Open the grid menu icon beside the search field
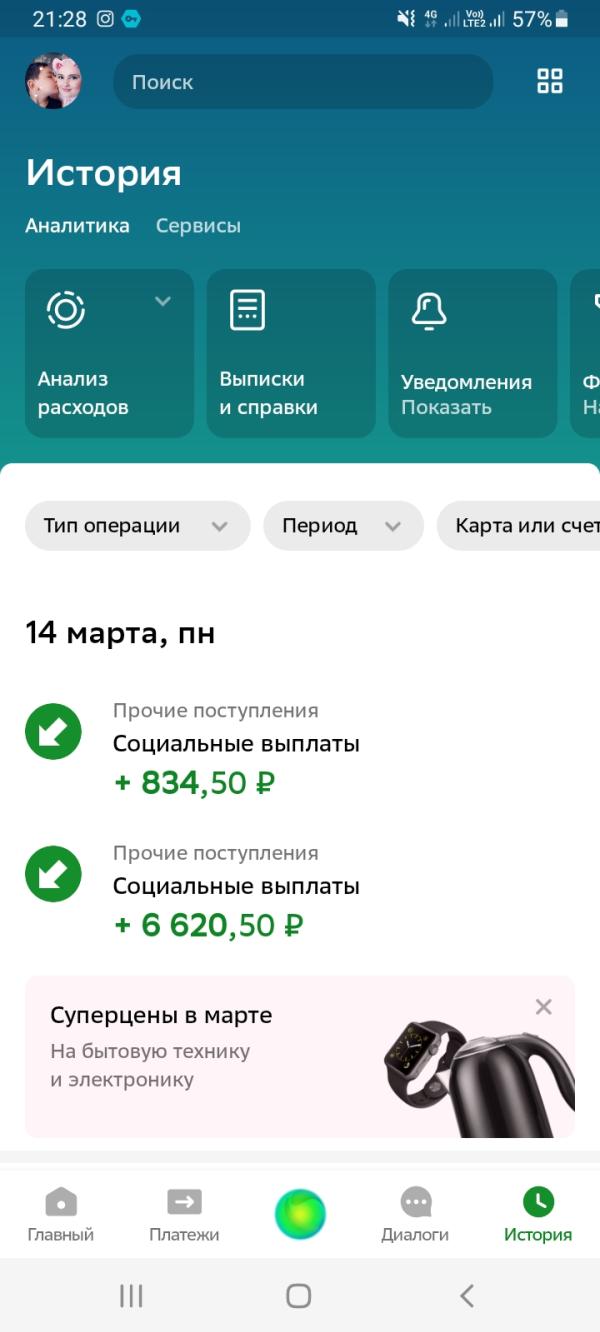The image size is (600, 1332). tap(550, 81)
